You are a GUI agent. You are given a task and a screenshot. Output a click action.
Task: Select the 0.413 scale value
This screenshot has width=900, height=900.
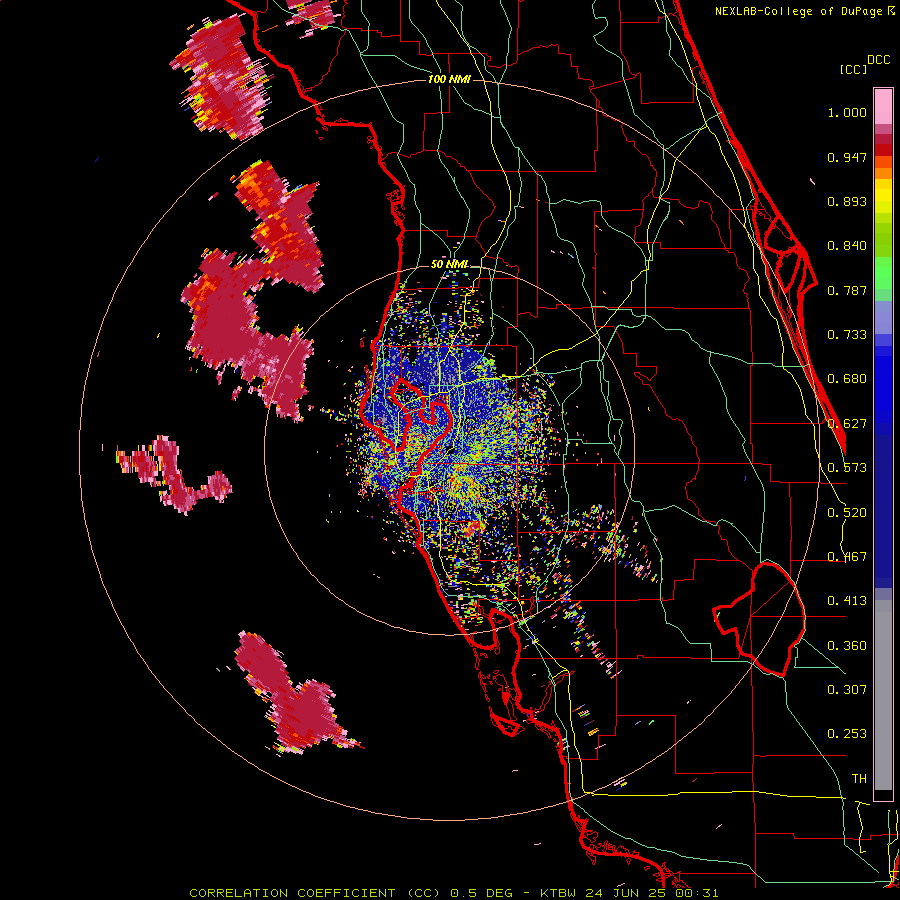click(x=847, y=601)
